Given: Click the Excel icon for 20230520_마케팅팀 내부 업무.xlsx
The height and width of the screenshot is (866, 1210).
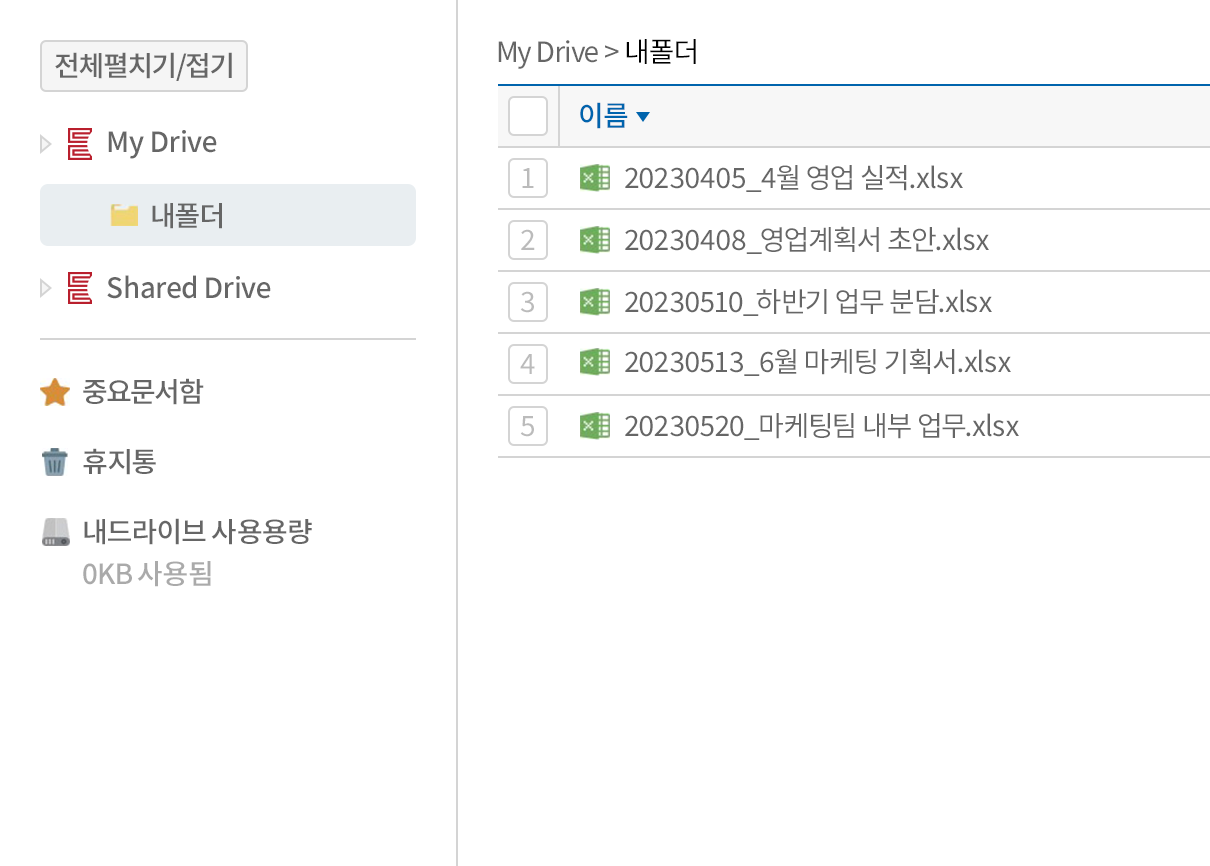Looking at the screenshot, I should 595,425.
